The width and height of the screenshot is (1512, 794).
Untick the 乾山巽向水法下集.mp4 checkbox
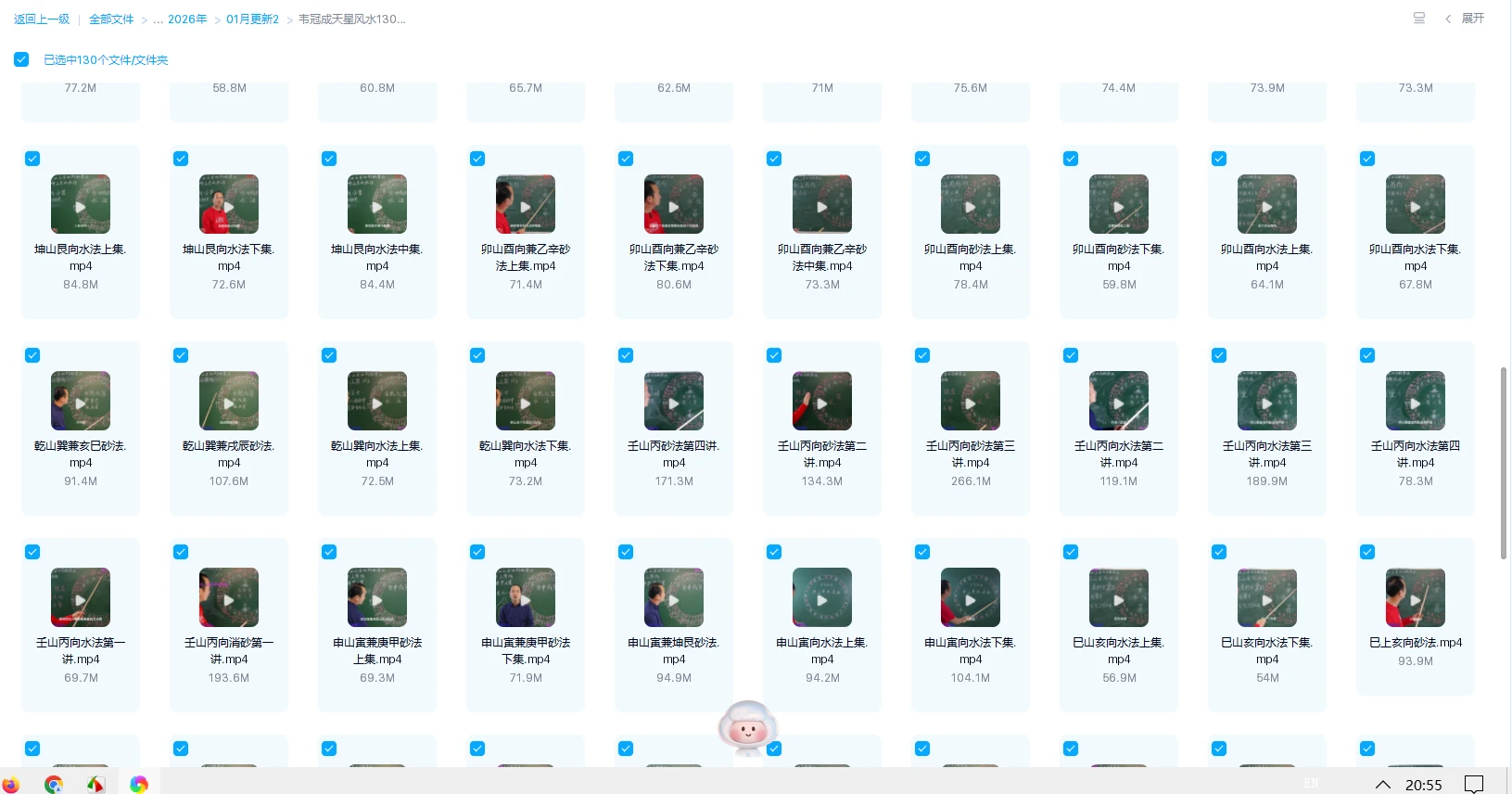click(477, 355)
